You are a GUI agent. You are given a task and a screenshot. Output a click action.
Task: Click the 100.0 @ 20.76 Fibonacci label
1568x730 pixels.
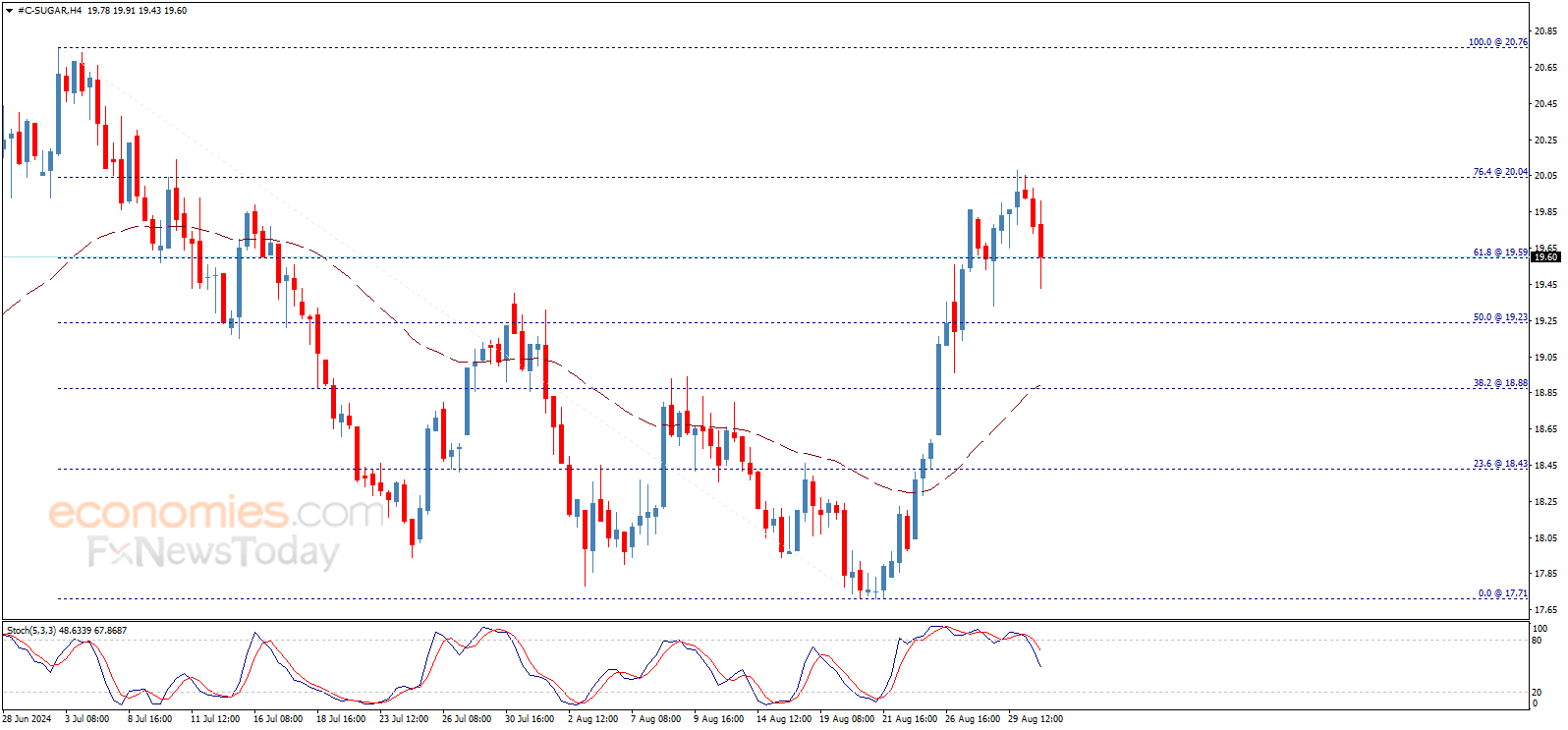1498,42
